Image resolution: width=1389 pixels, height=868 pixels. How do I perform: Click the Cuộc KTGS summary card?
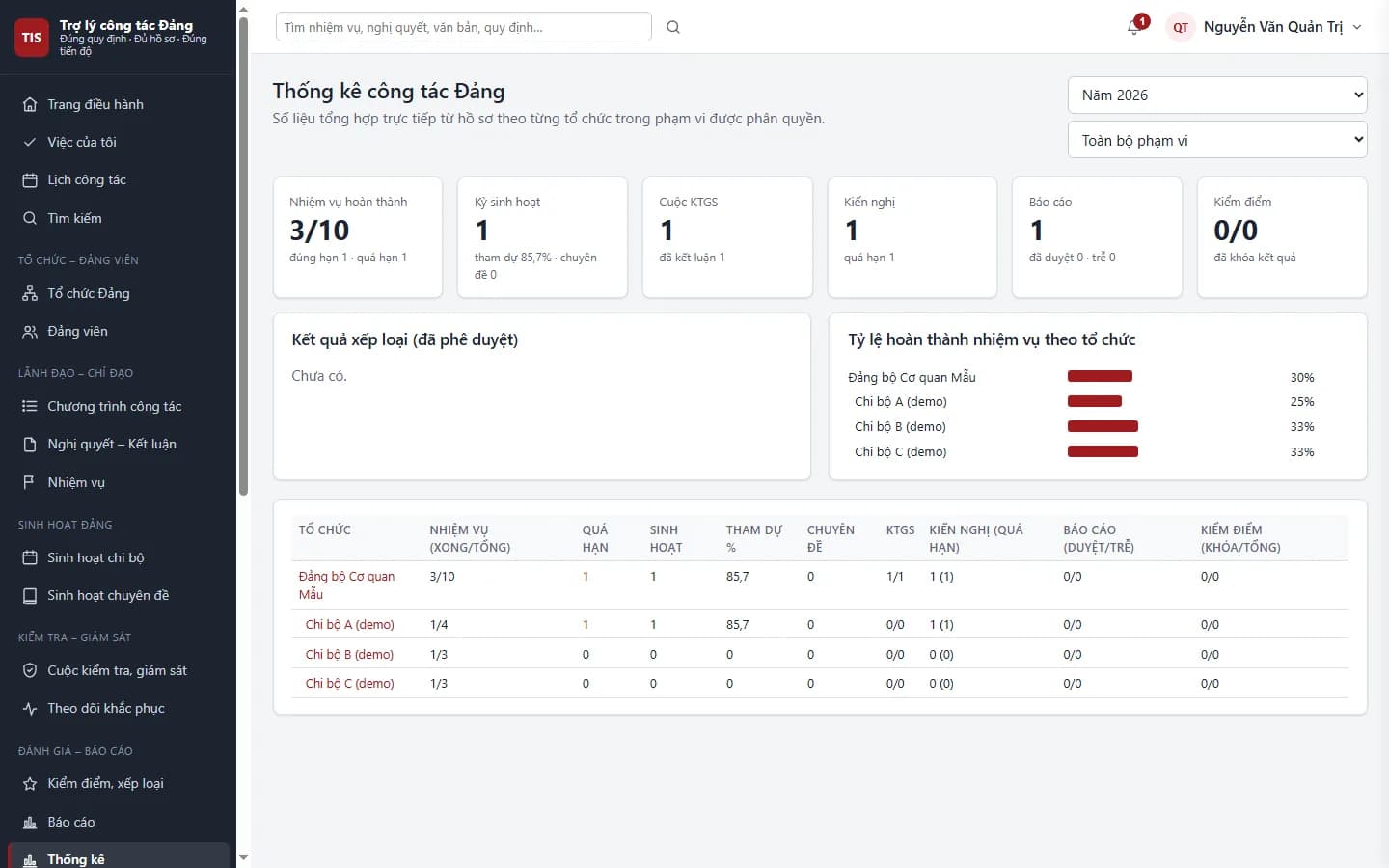pos(727,237)
